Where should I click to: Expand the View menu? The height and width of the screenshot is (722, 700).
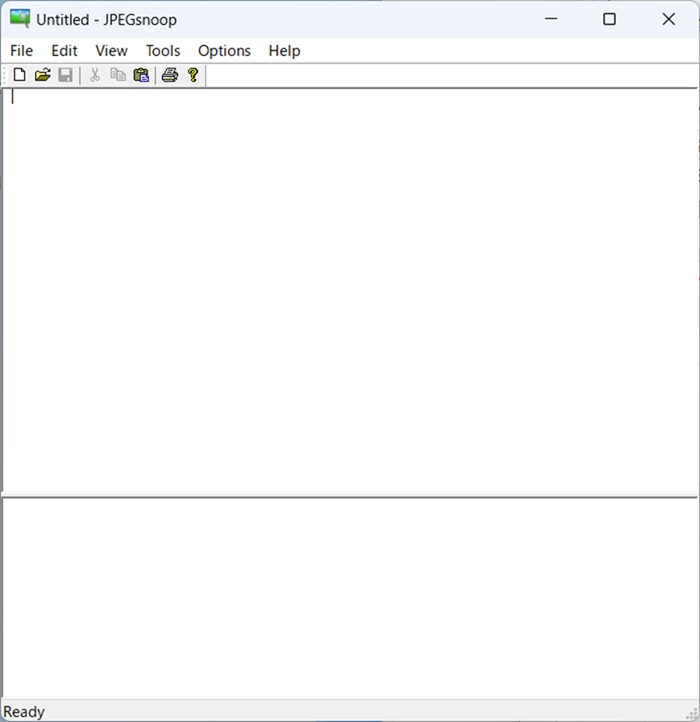point(111,50)
